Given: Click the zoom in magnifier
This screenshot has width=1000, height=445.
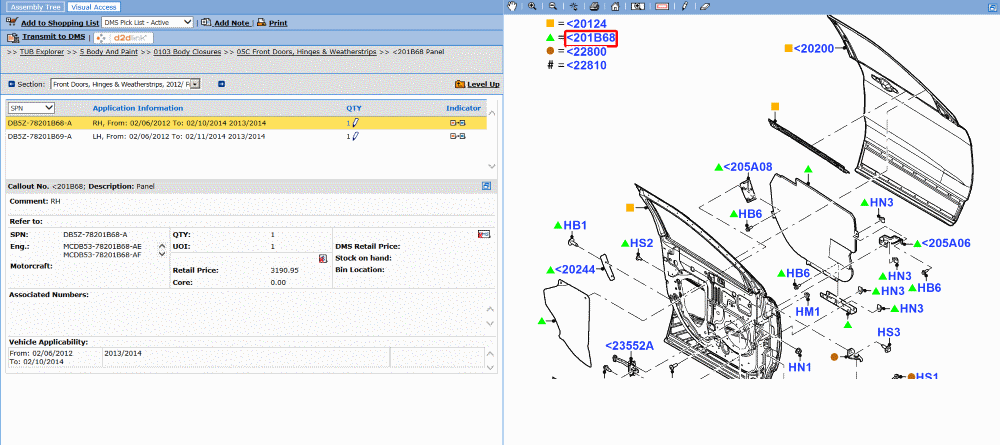Looking at the screenshot, I should tap(532, 6).
